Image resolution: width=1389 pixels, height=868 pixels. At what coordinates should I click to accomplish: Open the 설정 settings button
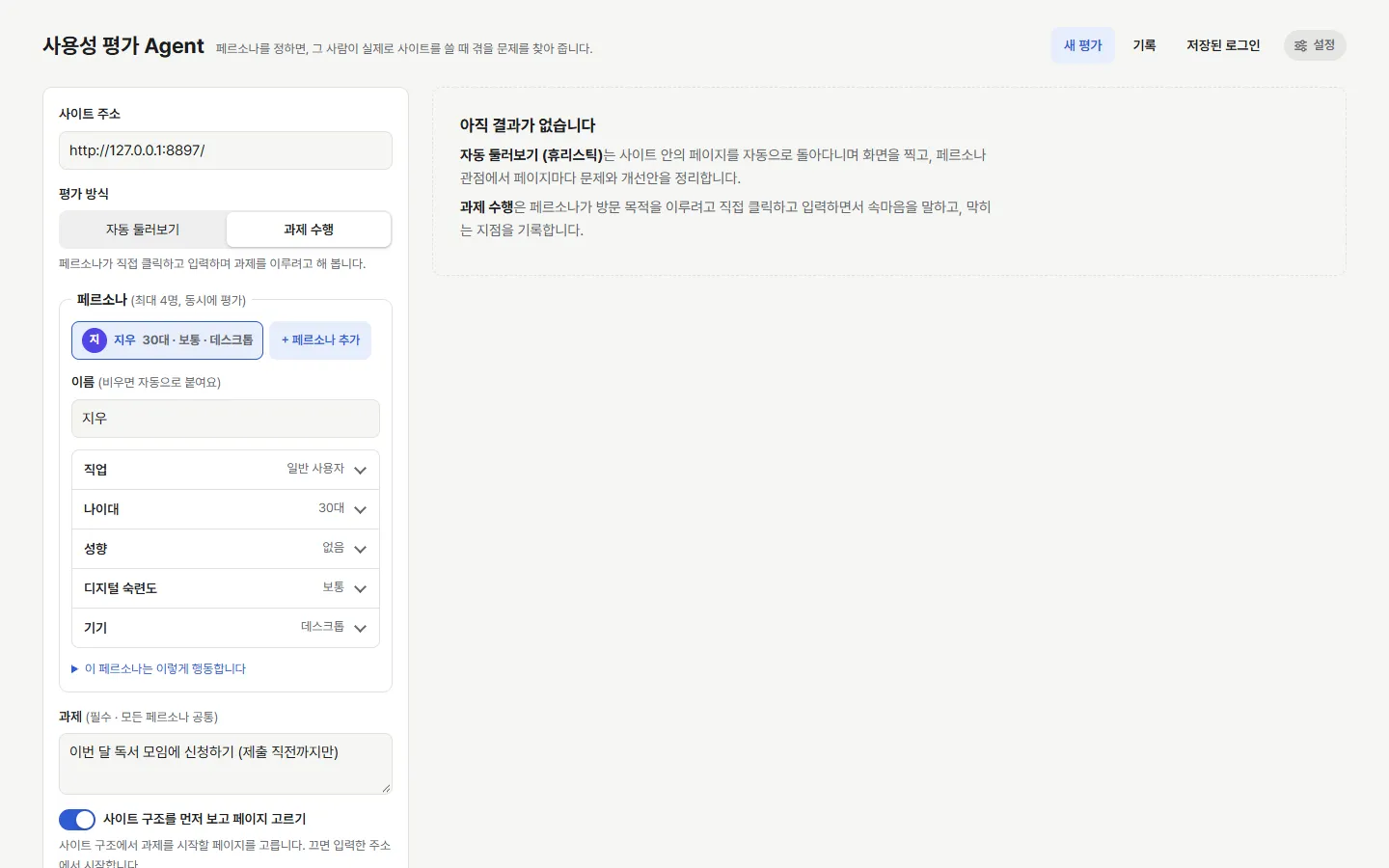[x=1315, y=45]
